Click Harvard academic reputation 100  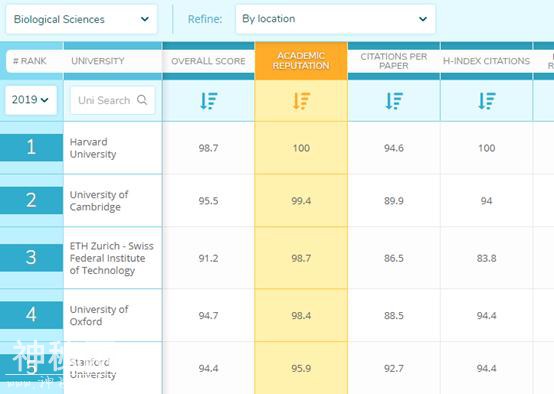(x=301, y=148)
